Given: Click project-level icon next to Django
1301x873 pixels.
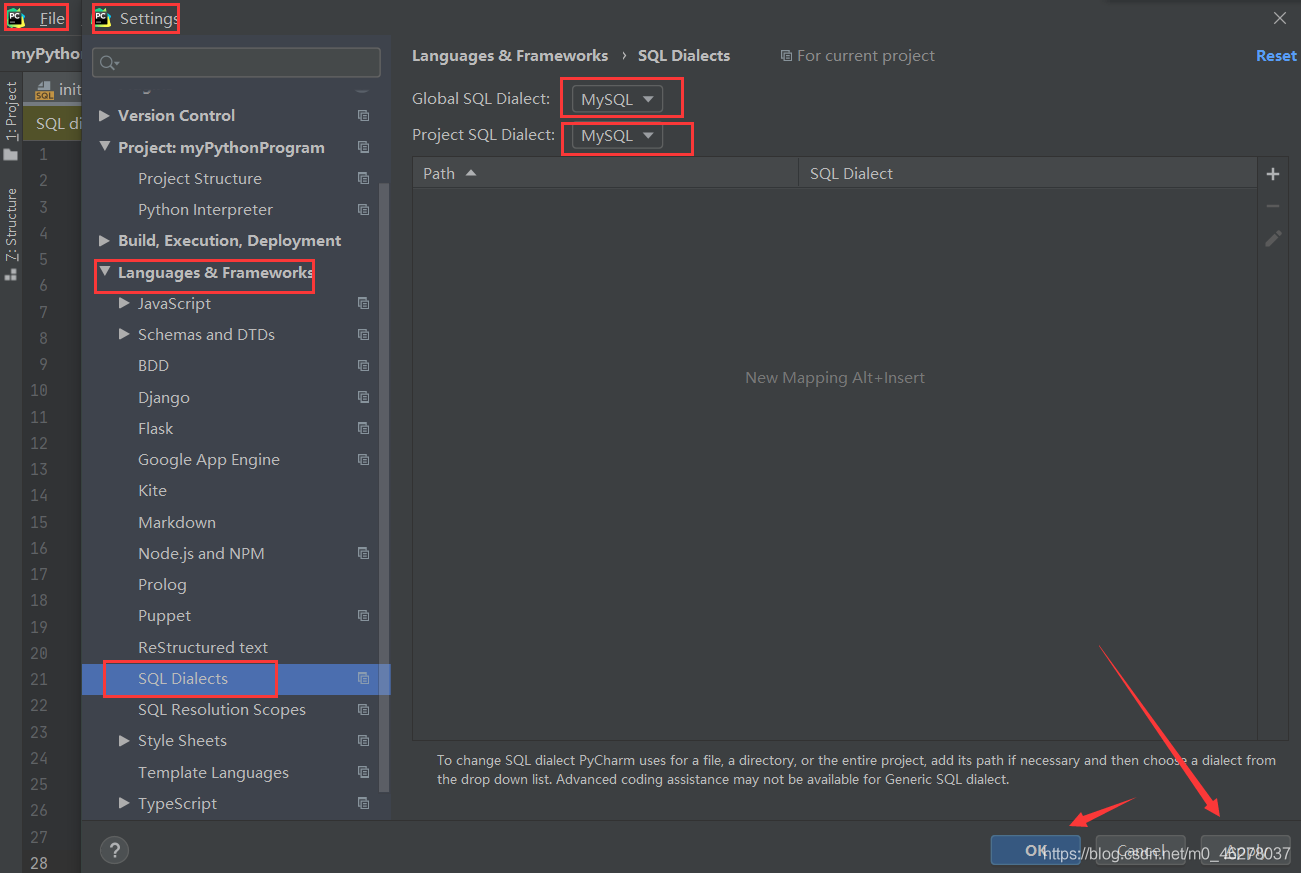Looking at the screenshot, I should [x=363, y=397].
